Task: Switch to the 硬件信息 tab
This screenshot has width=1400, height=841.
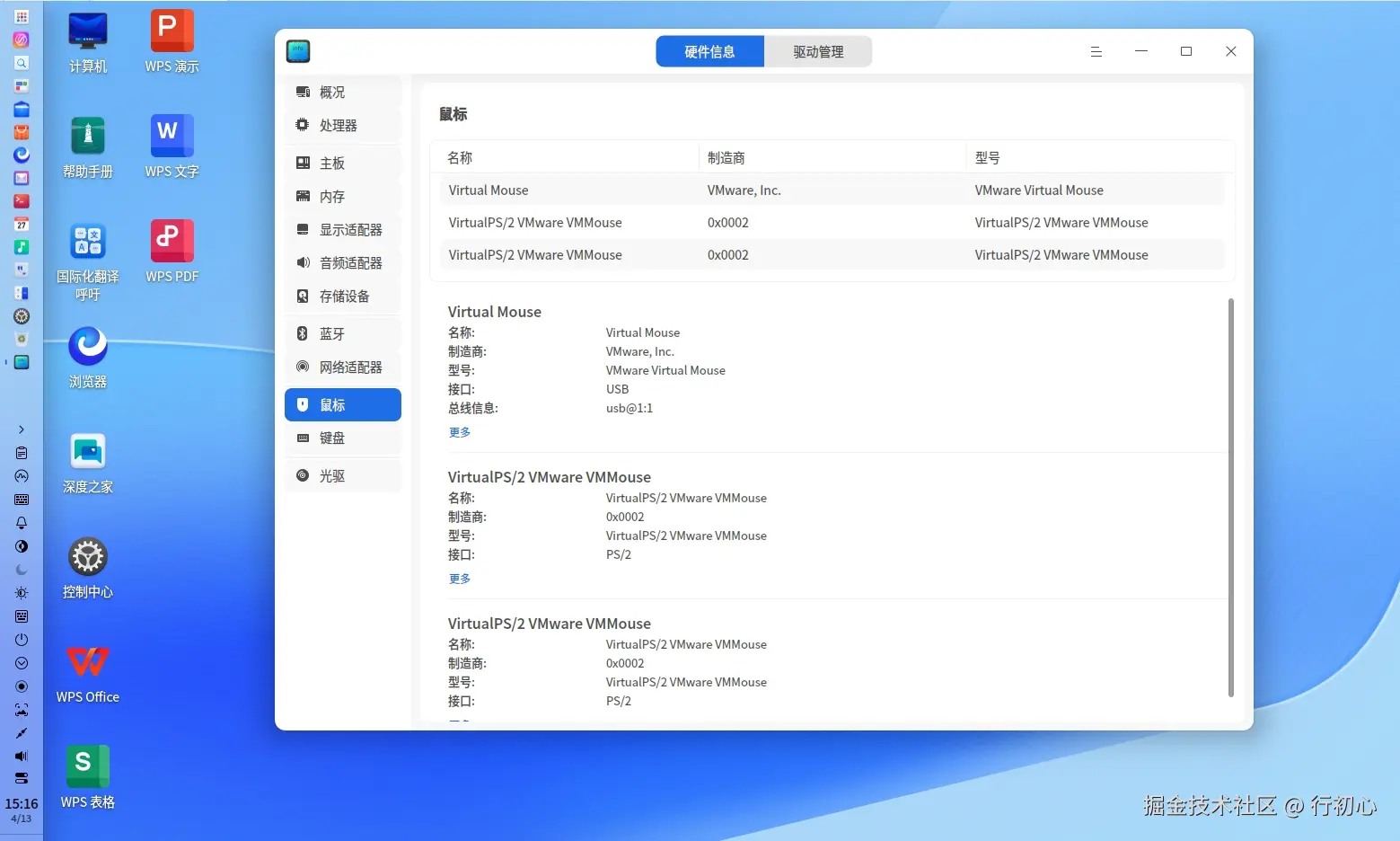Action: [x=710, y=51]
